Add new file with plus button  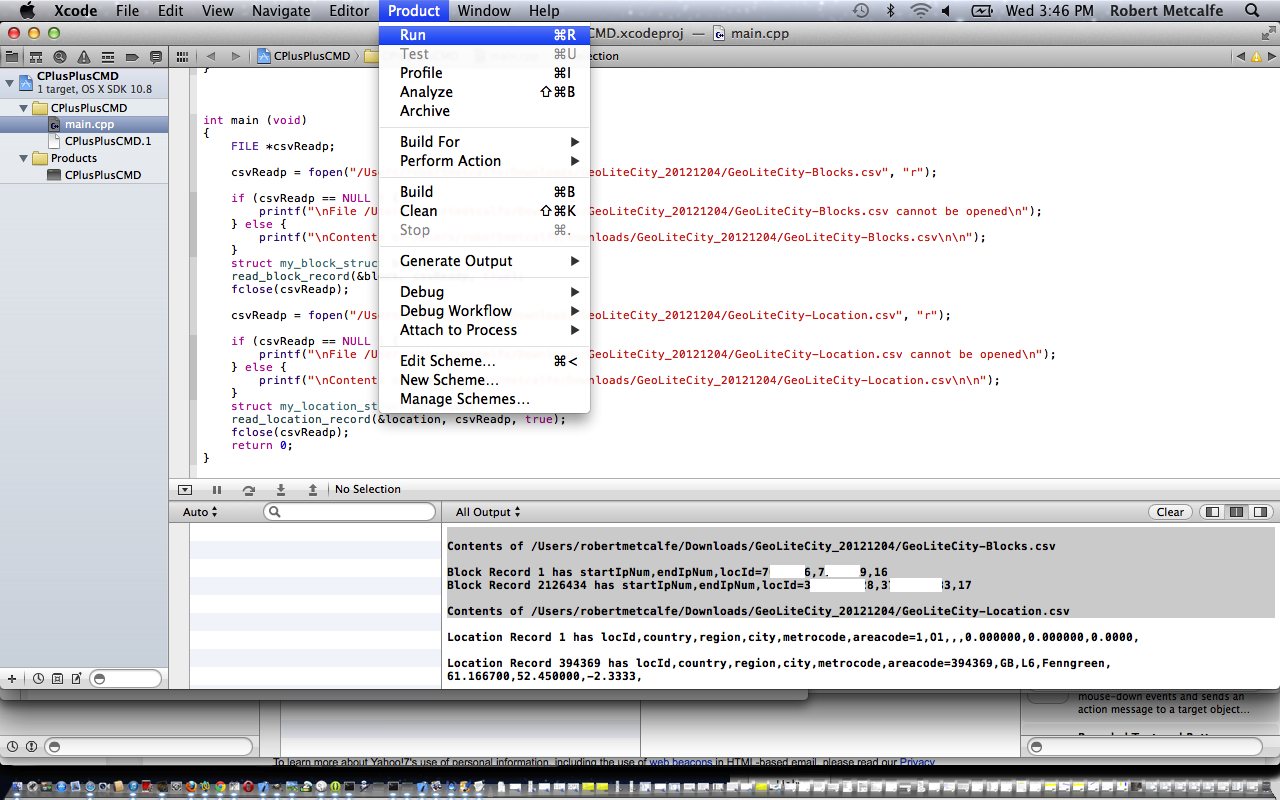point(12,678)
